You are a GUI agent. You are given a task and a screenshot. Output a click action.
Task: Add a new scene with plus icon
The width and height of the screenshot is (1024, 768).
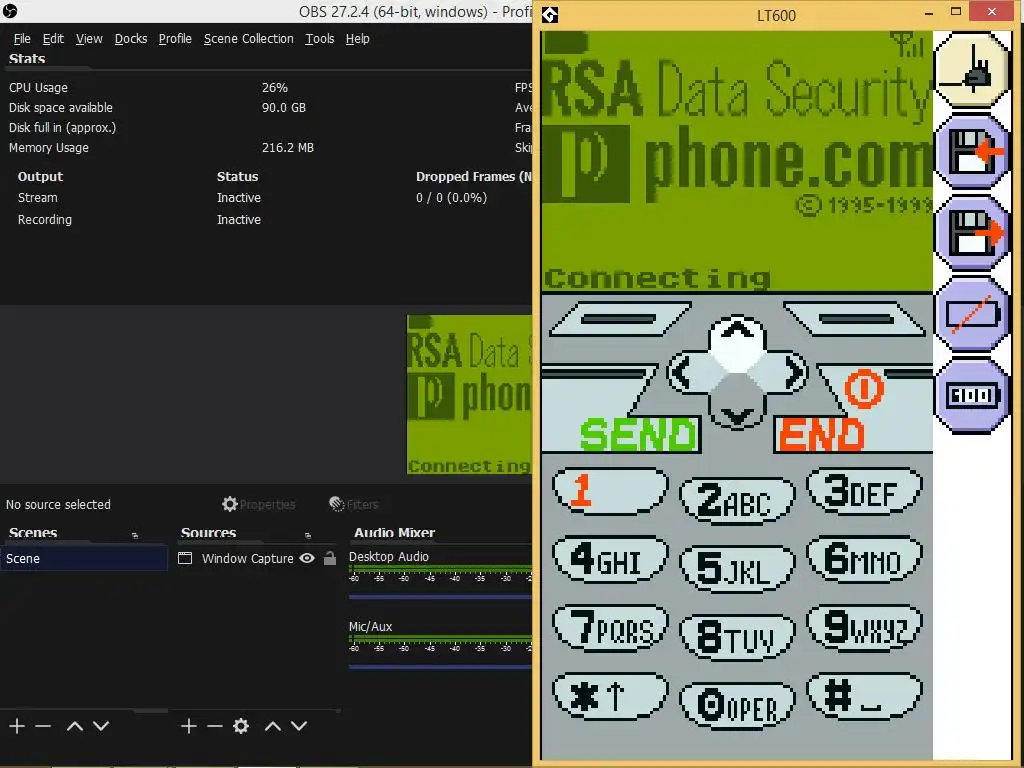pyautogui.click(x=17, y=726)
